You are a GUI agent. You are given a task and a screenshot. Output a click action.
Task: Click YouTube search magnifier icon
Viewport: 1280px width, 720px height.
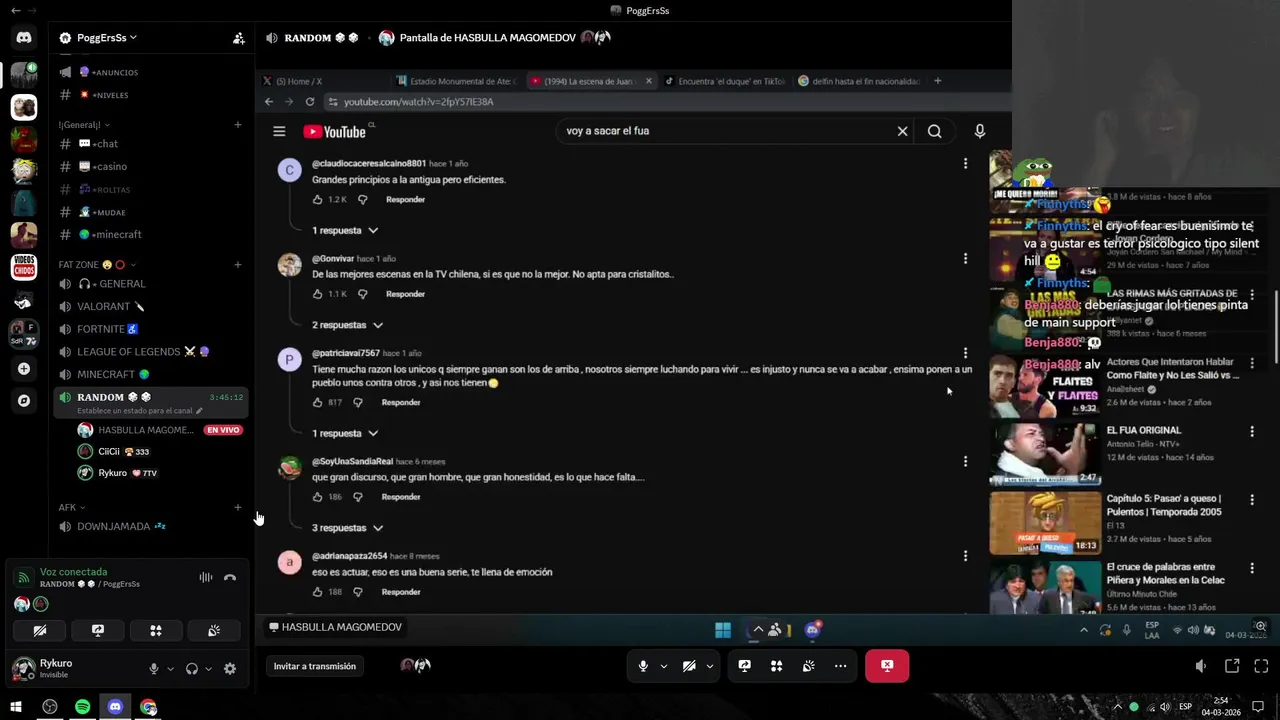pos(934,131)
